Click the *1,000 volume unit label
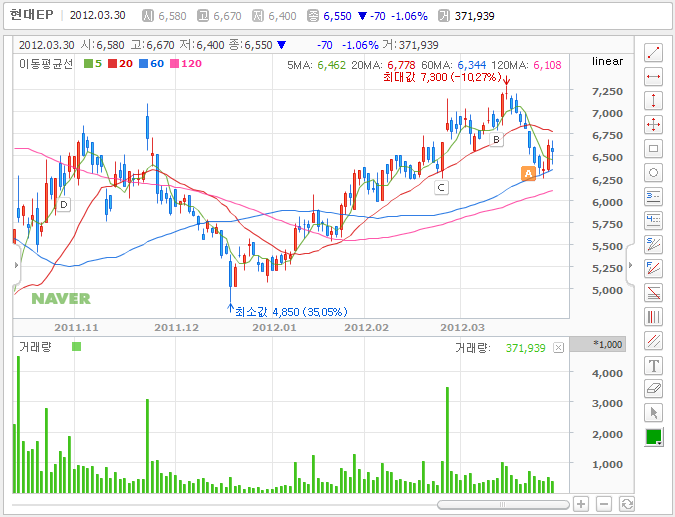Image resolution: width=675 pixels, height=517 pixels. [x=607, y=344]
